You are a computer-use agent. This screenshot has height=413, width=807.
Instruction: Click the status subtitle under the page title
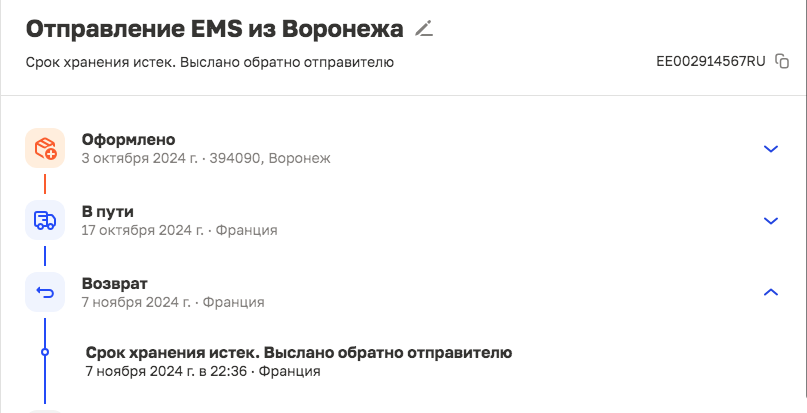[210, 62]
